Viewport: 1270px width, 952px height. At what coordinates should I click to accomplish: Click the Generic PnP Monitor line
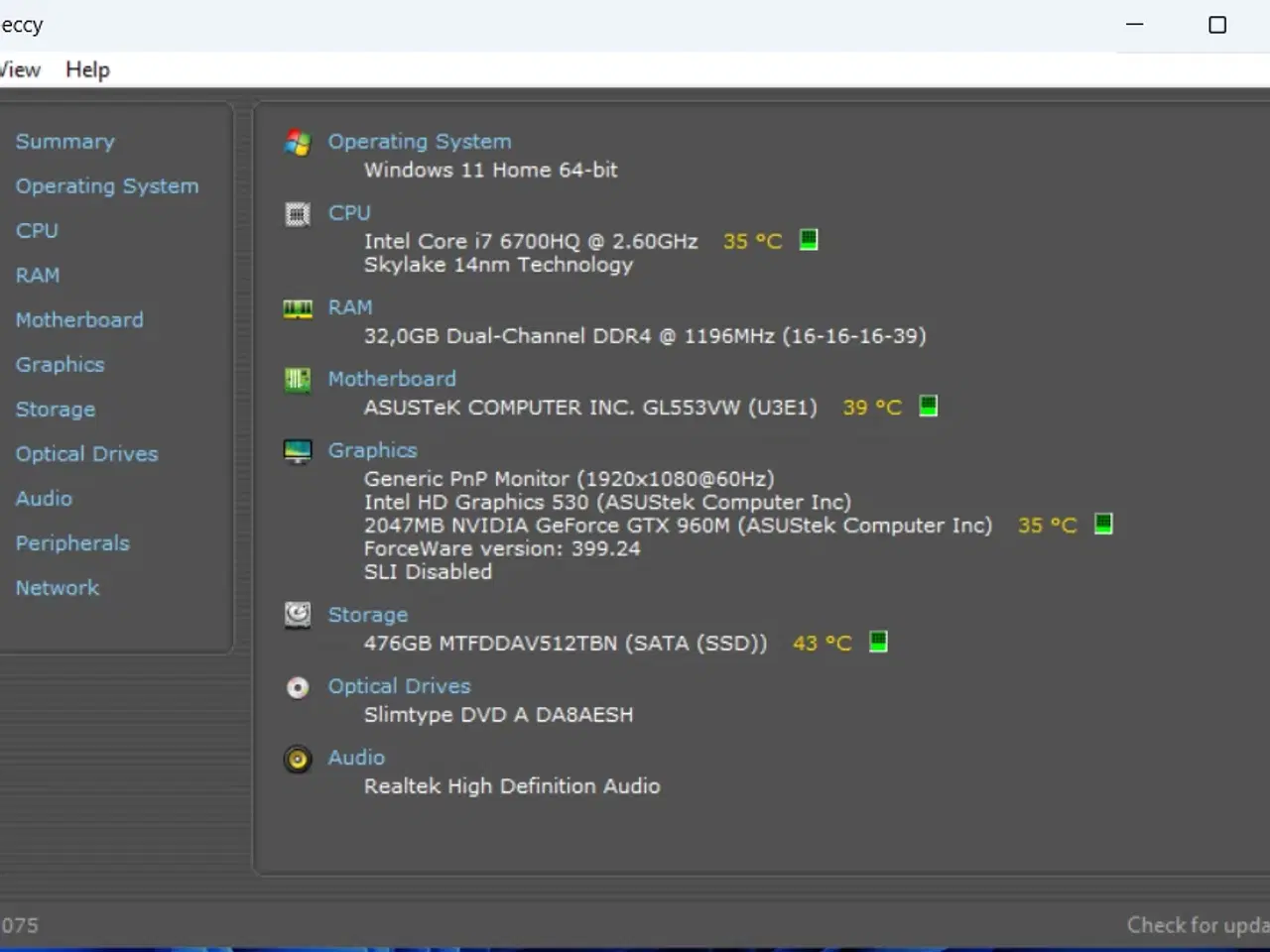[x=569, y=479]
